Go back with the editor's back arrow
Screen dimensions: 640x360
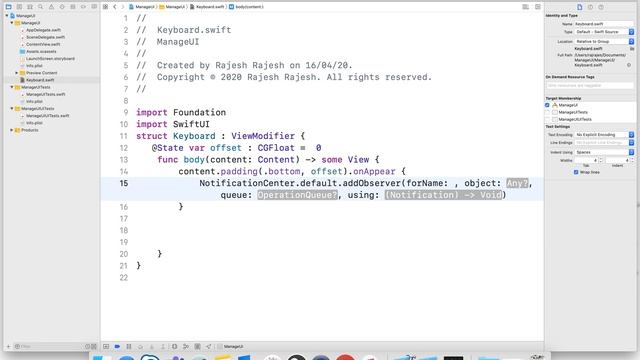[115, 7]
